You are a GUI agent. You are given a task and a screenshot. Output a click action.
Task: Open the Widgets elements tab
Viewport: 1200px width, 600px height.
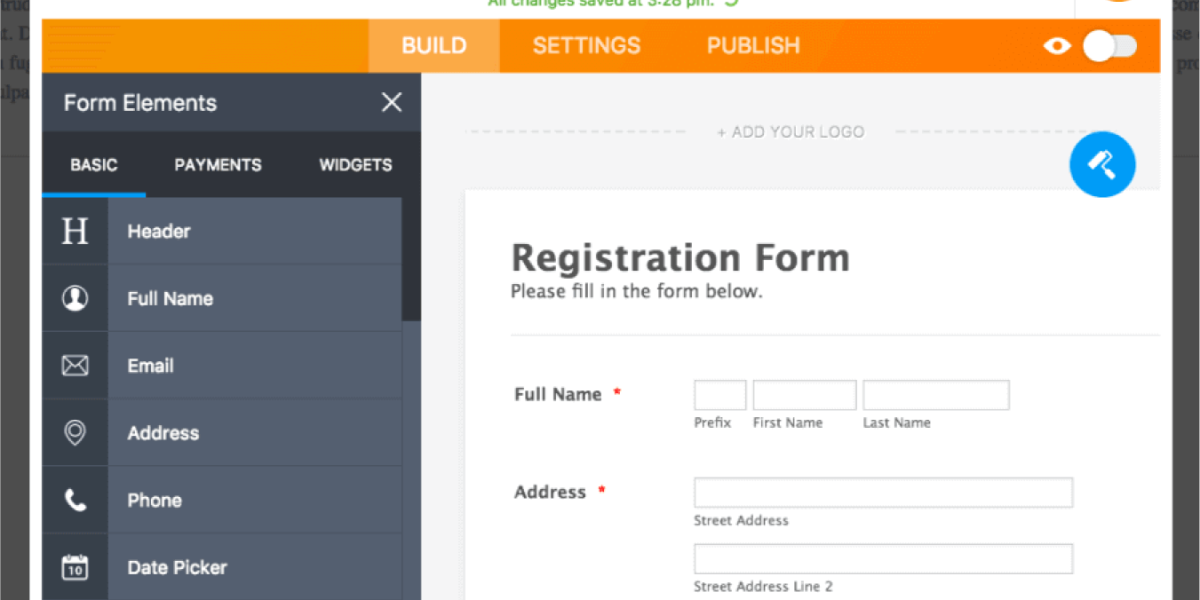tap(355, 165)
